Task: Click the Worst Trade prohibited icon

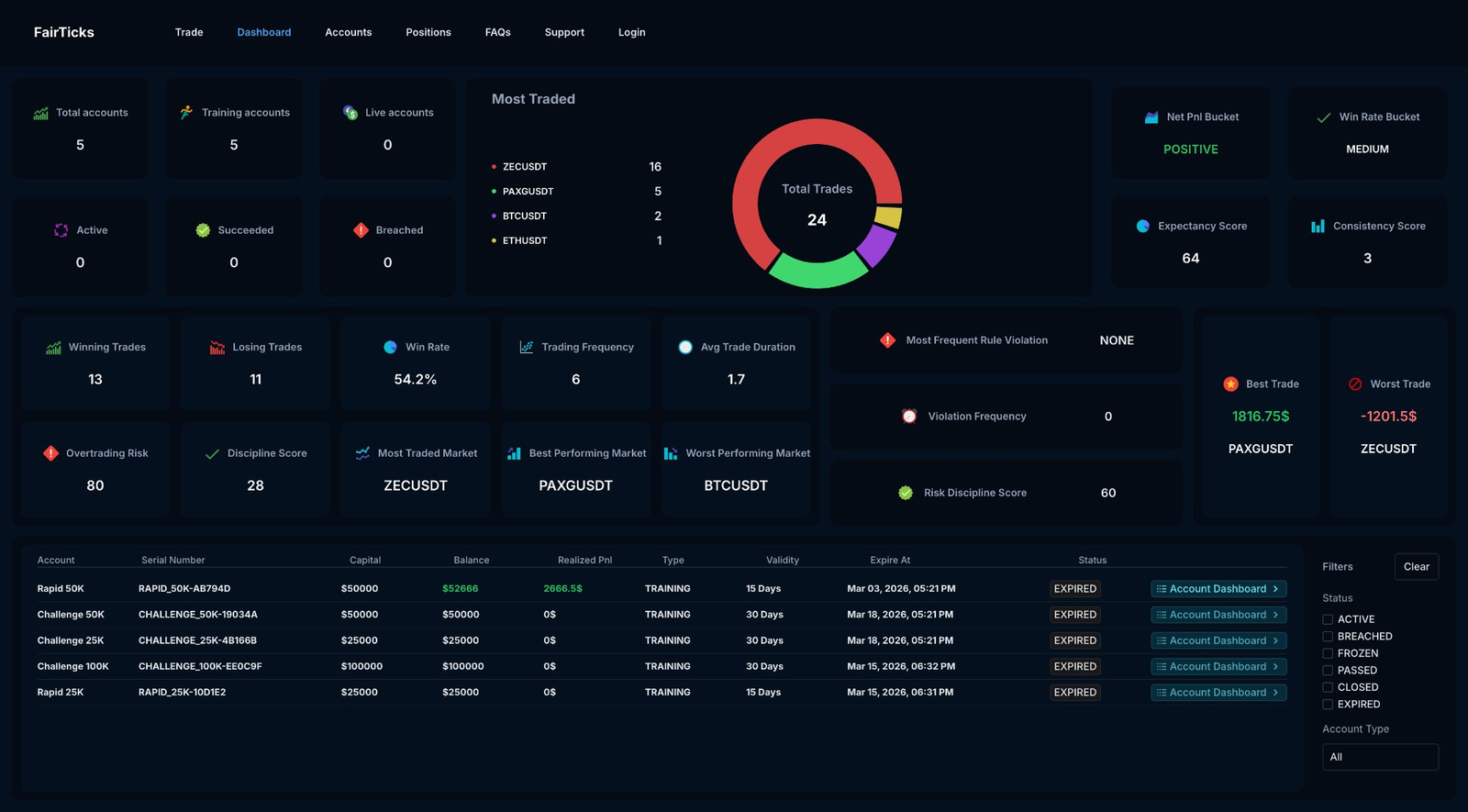Action: [x=1355, y=384]
